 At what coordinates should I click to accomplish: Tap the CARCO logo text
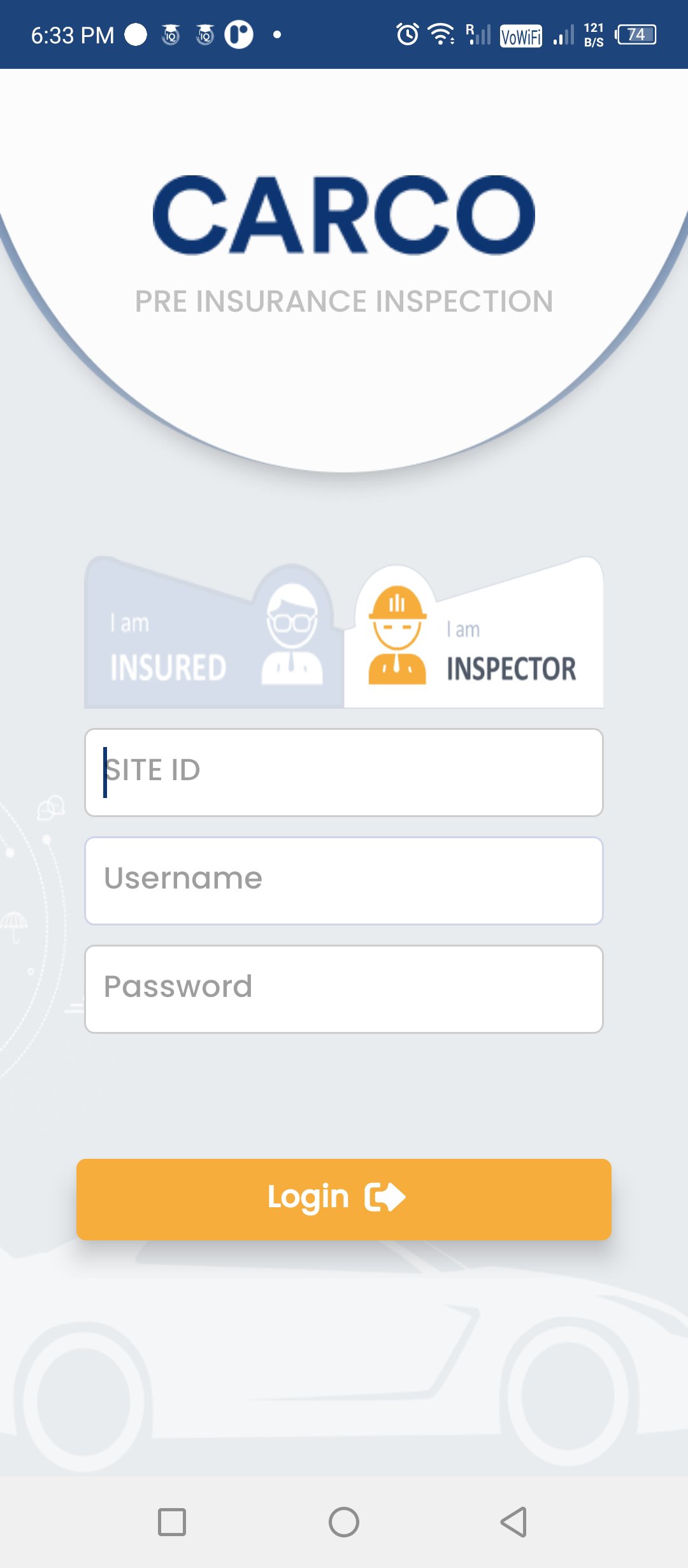[344, 215]
